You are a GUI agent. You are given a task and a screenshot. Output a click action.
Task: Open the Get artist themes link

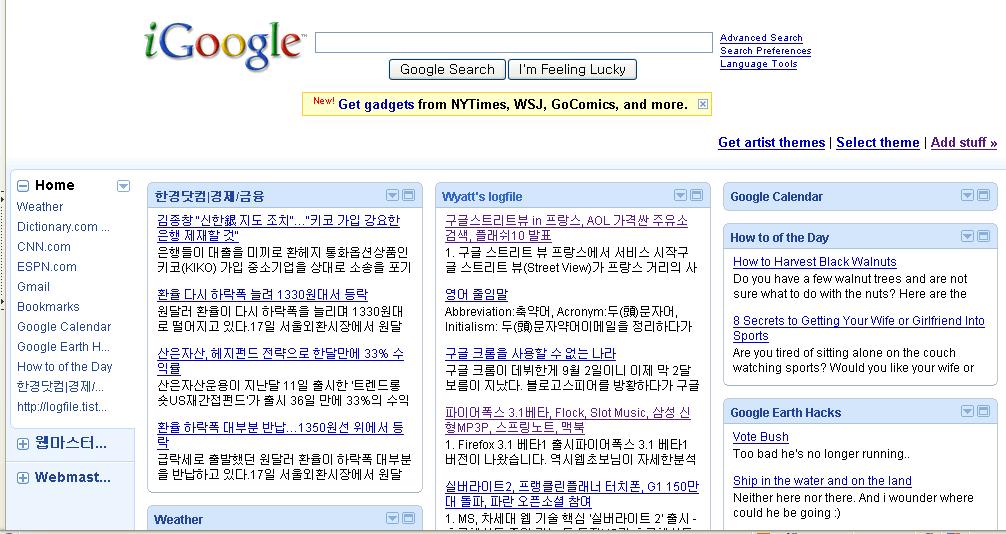771,142
